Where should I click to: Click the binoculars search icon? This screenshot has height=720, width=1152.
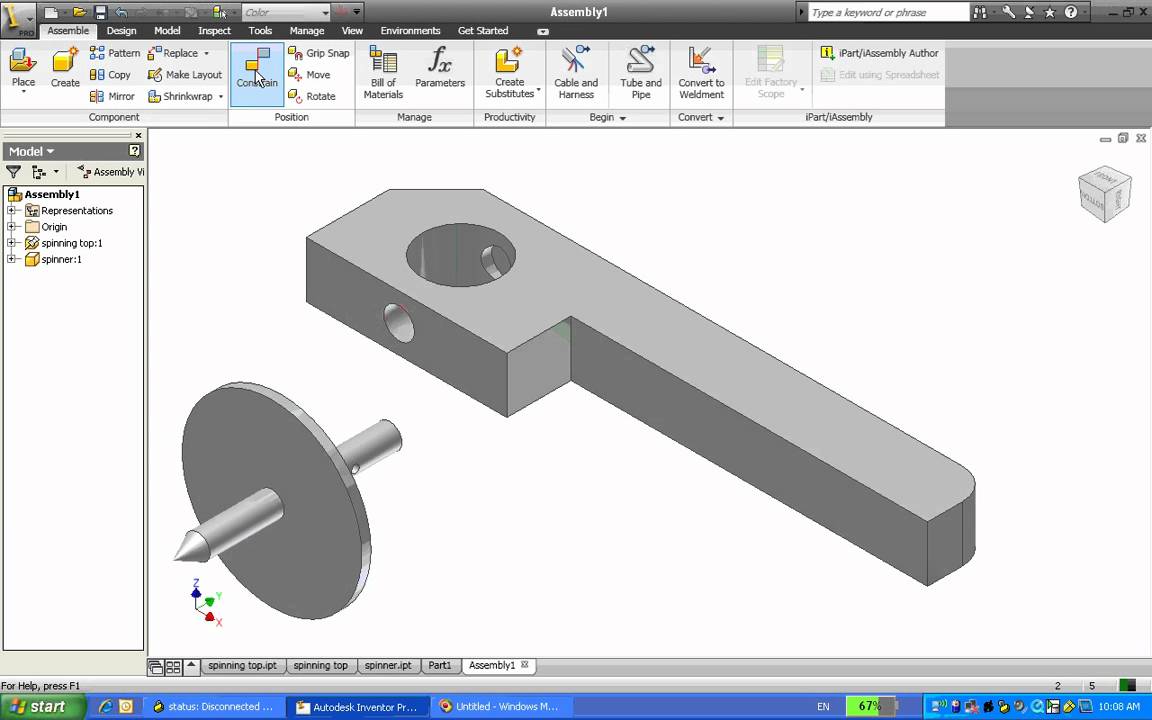(980, 12)
